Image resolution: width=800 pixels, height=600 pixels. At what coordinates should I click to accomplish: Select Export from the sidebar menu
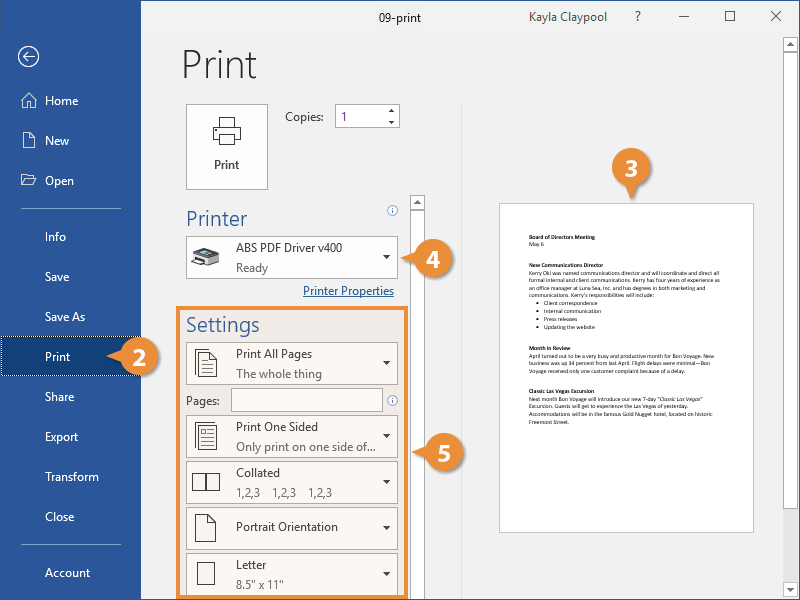[58, 437]
